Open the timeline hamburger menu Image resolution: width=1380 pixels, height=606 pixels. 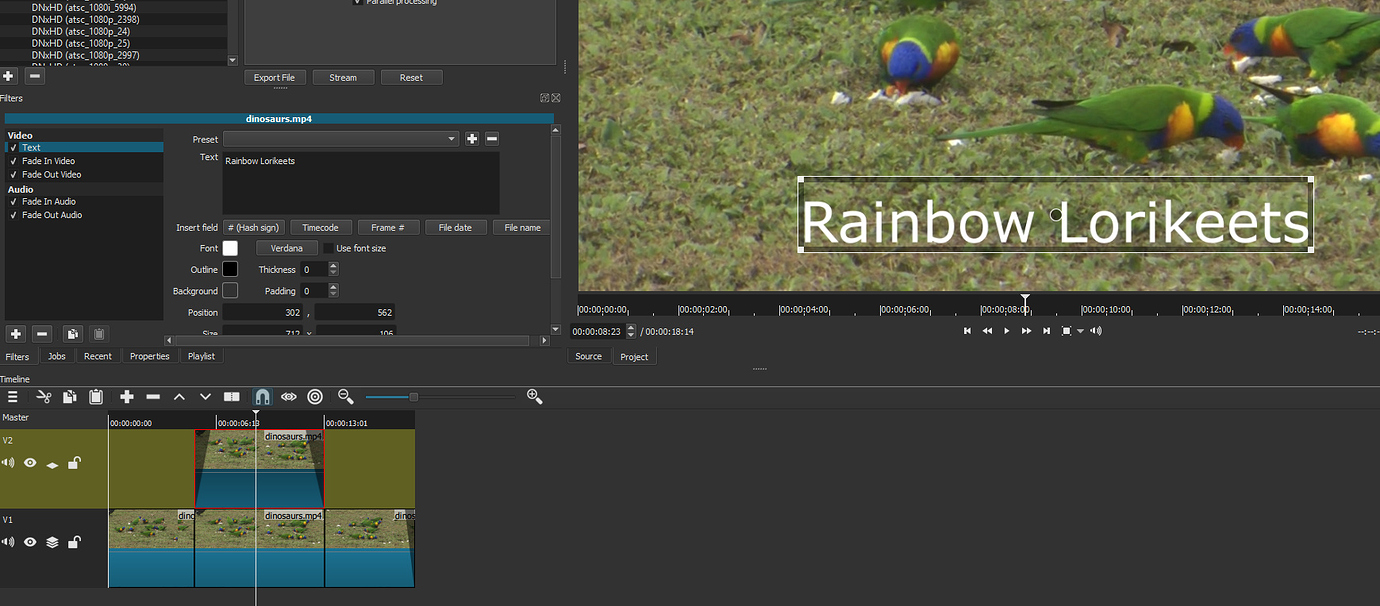[x=13, y=397]
